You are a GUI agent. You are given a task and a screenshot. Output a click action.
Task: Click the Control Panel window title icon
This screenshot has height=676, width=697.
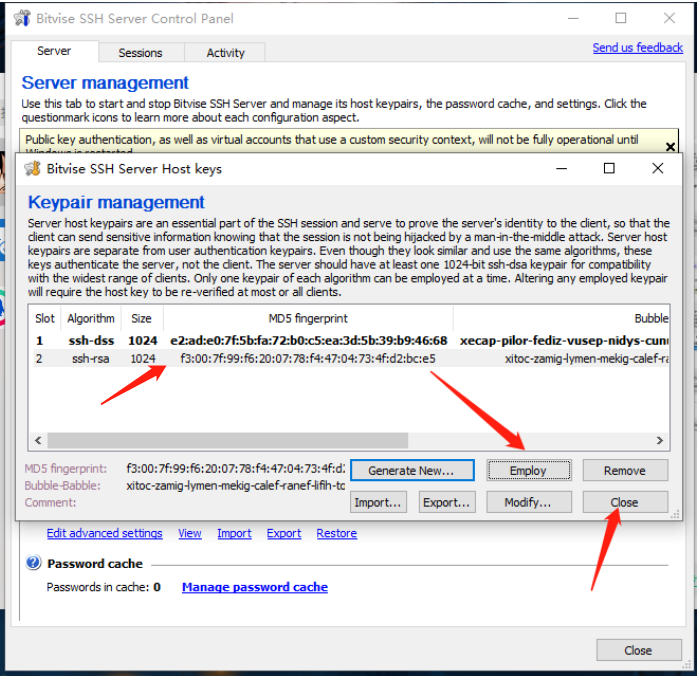coord(22,18)
